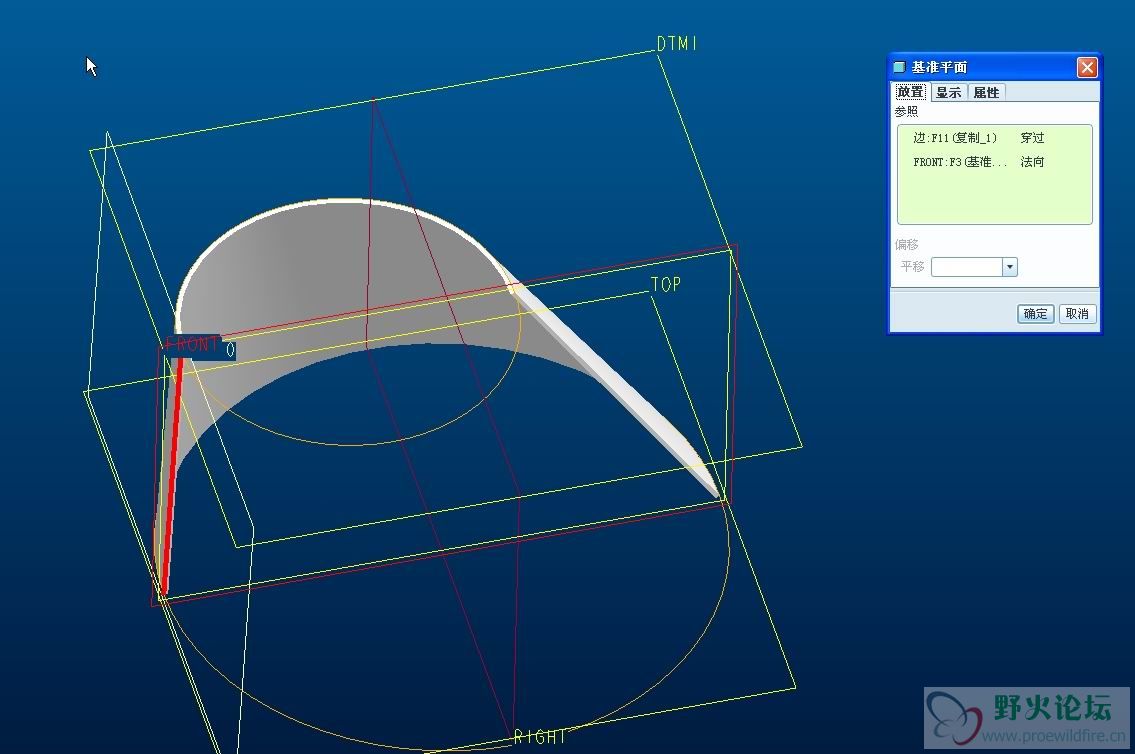Screen dimensions: 1135x754
Task: Open the 显示 tab
Action: 948,92
